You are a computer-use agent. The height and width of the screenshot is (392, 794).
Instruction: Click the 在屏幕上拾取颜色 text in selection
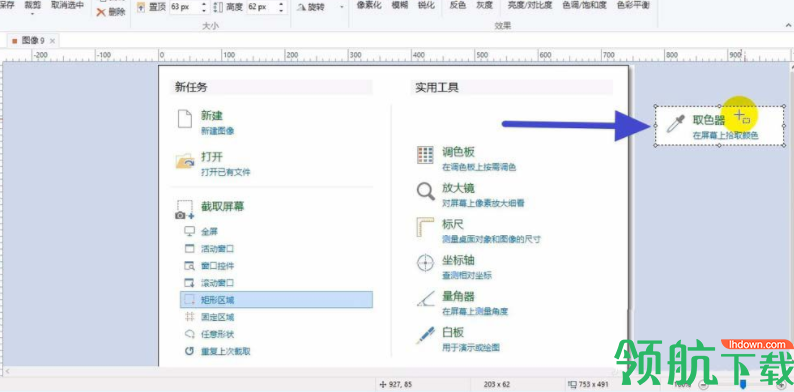726,136
